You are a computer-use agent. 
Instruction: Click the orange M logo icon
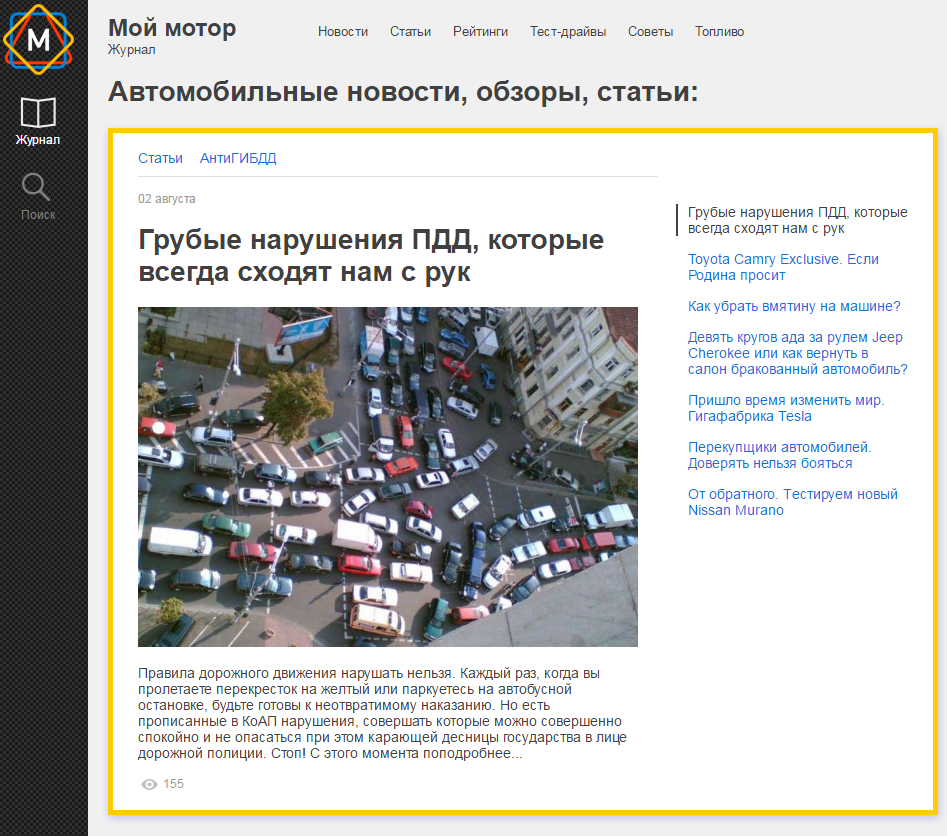(x=38, y=39)
